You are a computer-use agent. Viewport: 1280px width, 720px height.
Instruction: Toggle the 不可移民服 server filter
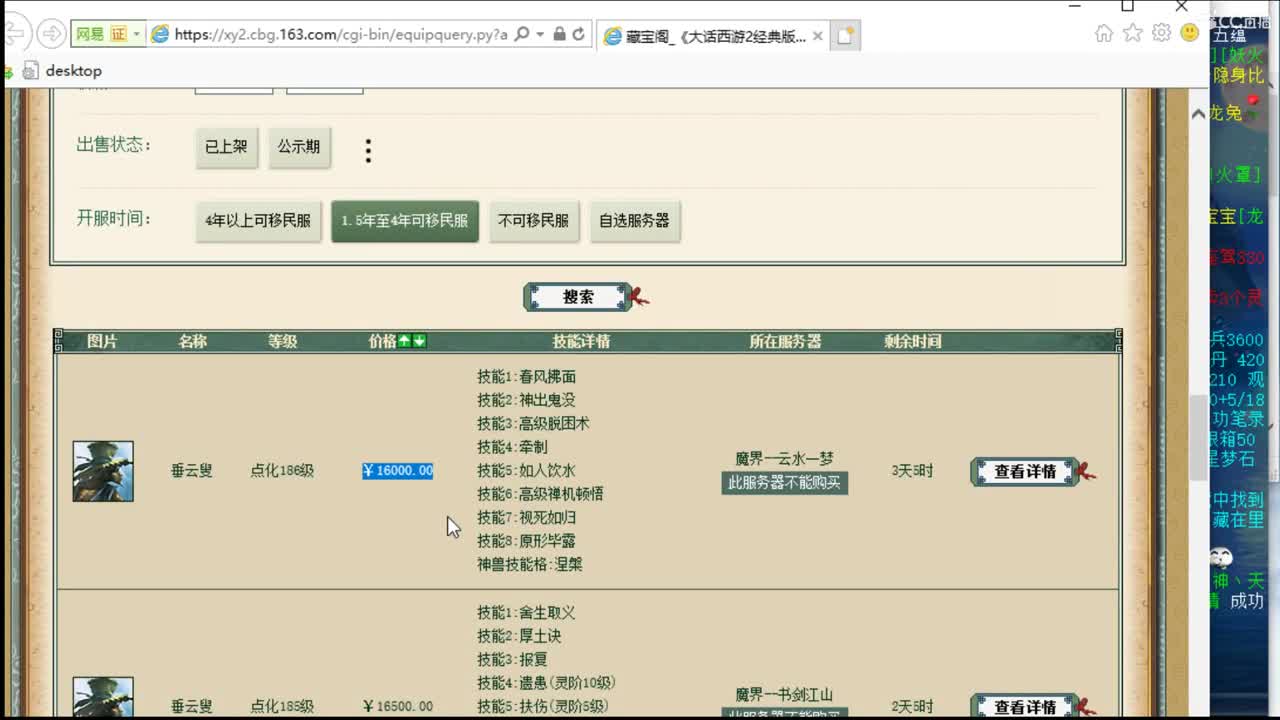(x=534, y=221)
